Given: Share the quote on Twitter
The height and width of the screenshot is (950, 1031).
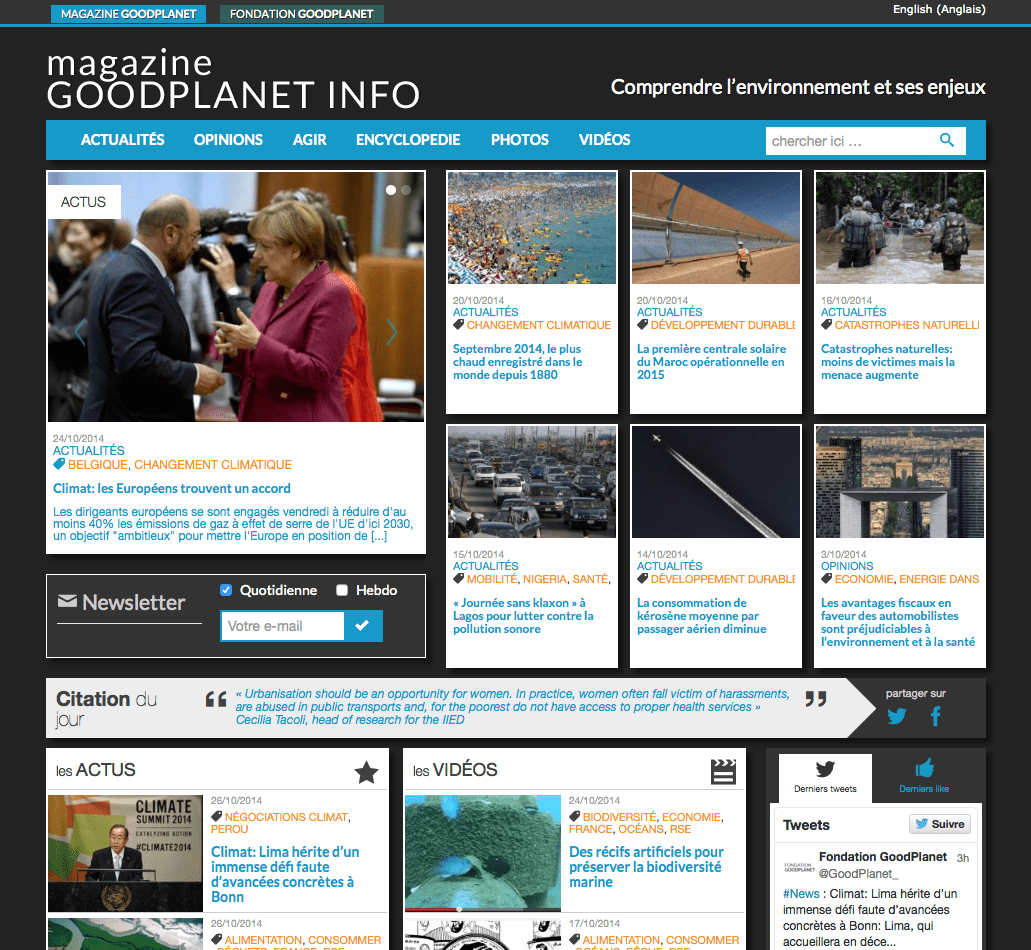Looking at the screenshot, I should click(897, 716).
